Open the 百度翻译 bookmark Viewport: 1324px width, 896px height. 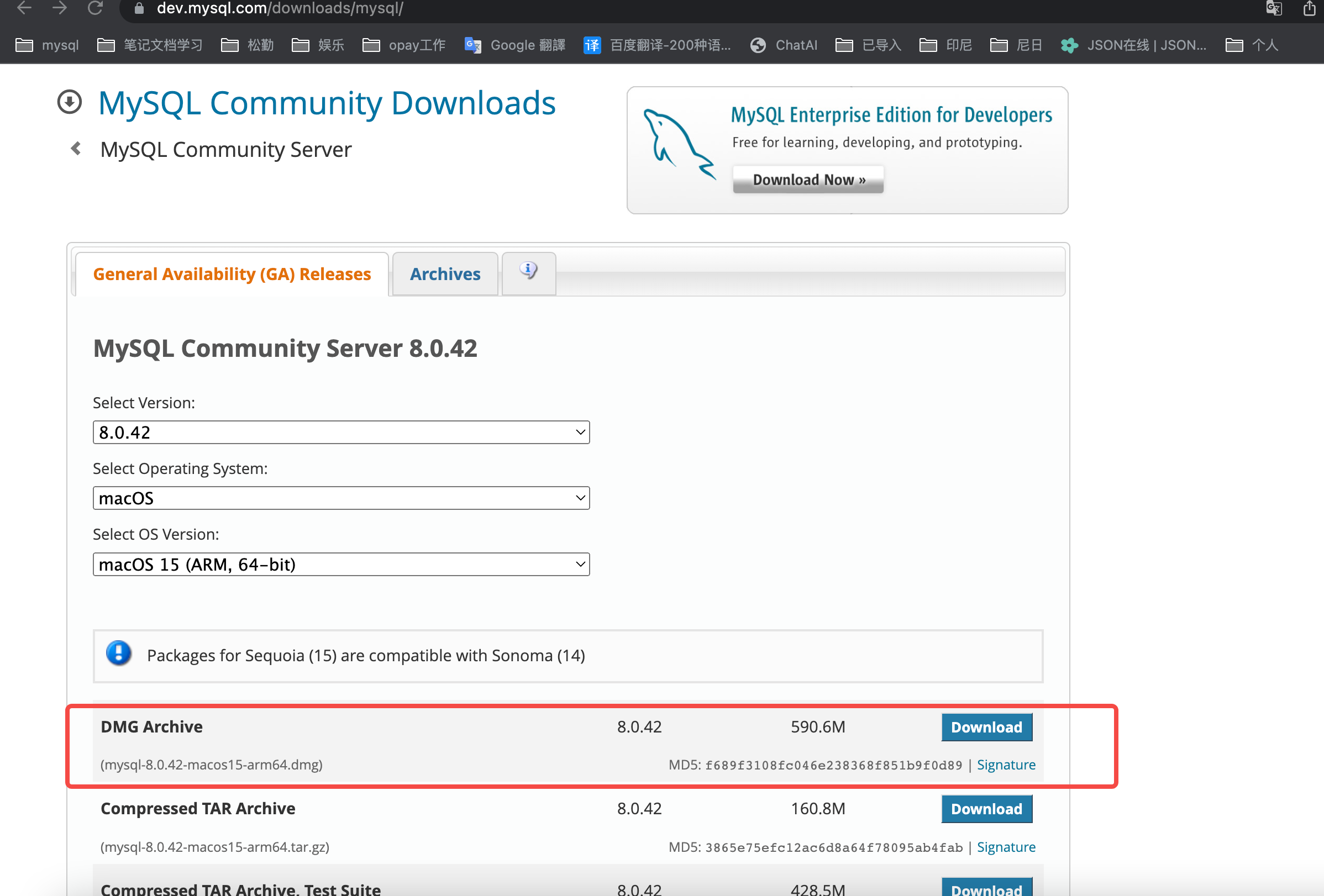tap(658, 45)
